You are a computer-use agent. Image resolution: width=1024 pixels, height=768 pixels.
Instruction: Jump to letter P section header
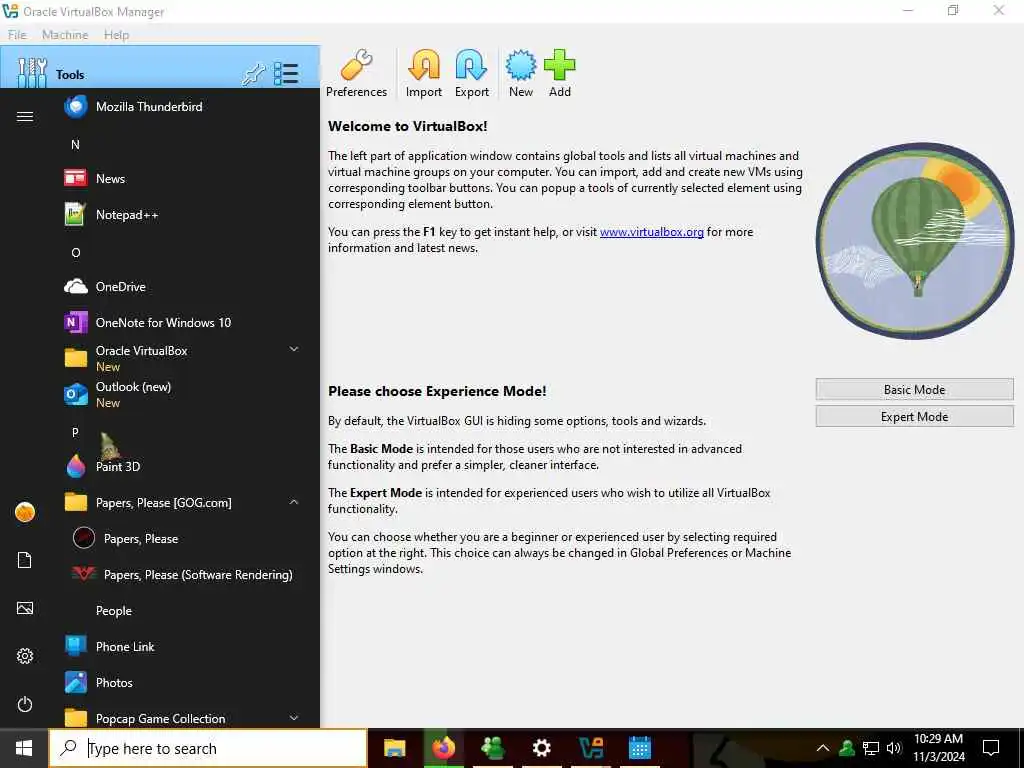[75, 432]
